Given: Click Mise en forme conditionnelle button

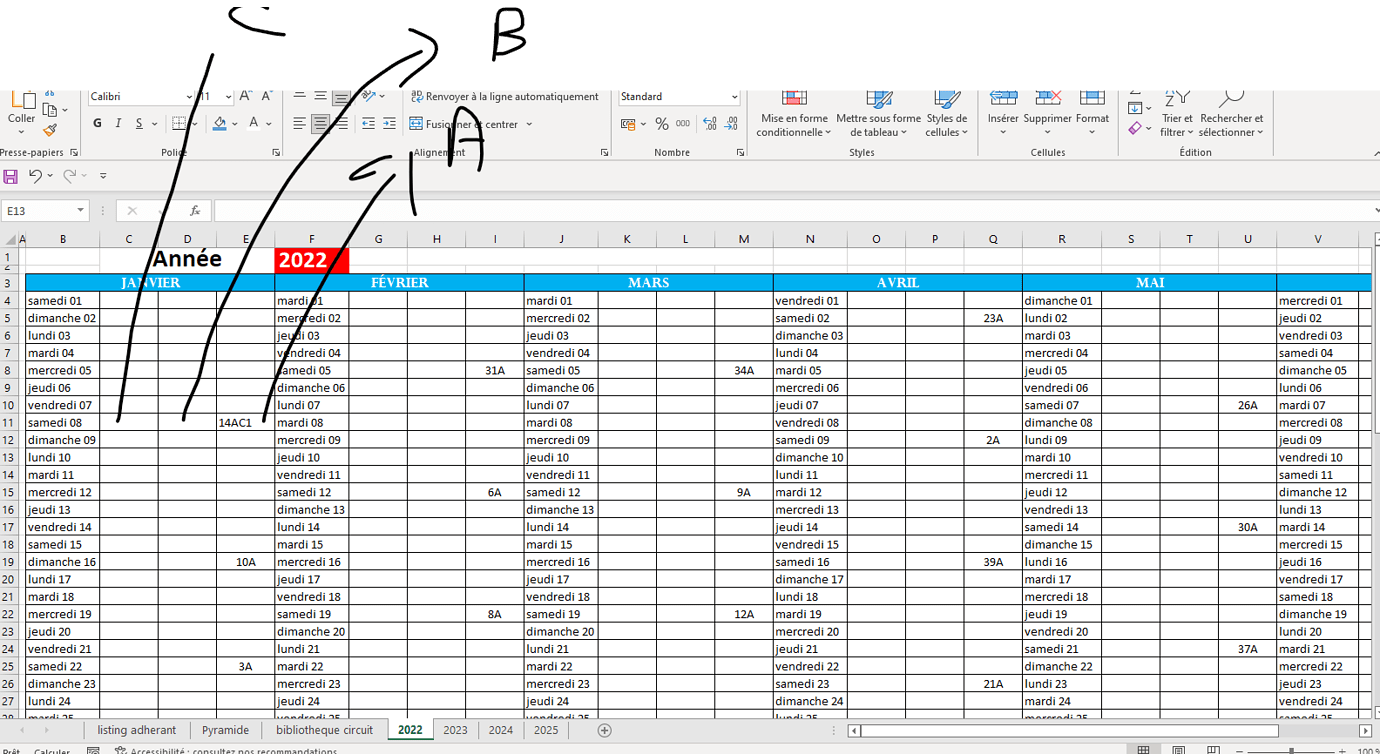Looking at the screenshot, I should point(794,117).
